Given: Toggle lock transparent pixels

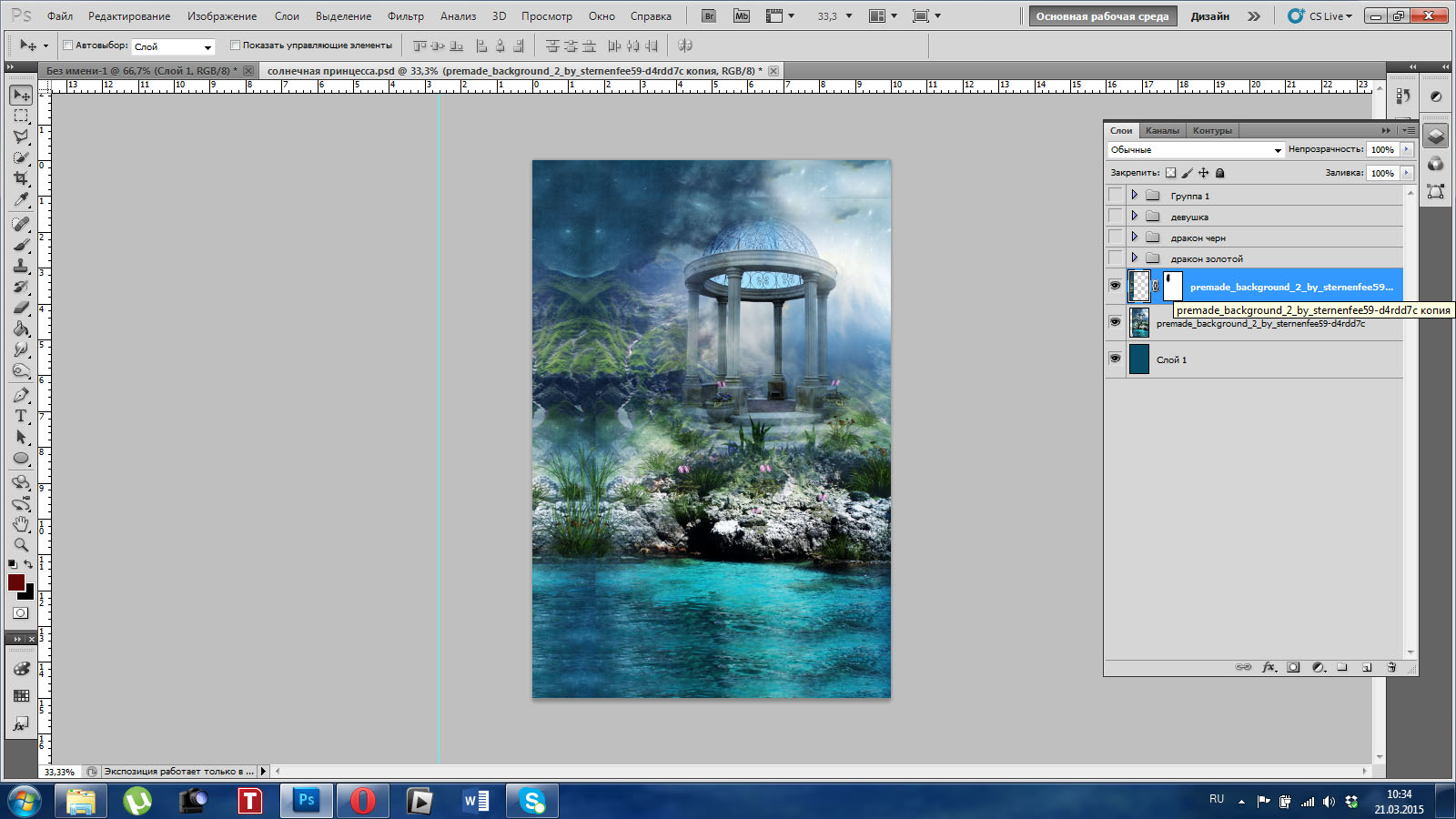Looking at the screenshot, I should point(1171,173).
